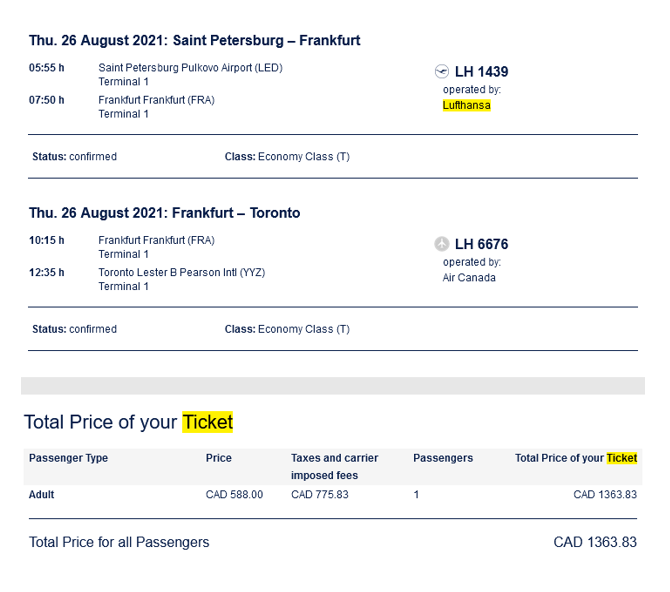Click the Air Canada operator name
This screenshot has height=592, width=670.
click(x=469, y=278)
